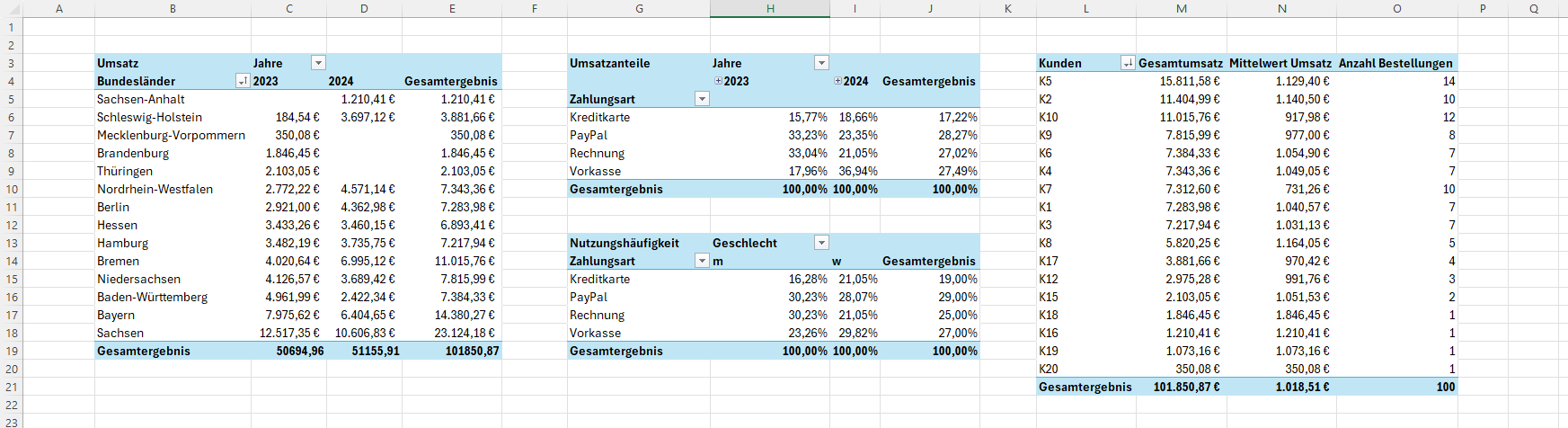
Task: Open Zahlungsart filter in Nutzungshäufigkeit pivot
Action: [703, 261]
